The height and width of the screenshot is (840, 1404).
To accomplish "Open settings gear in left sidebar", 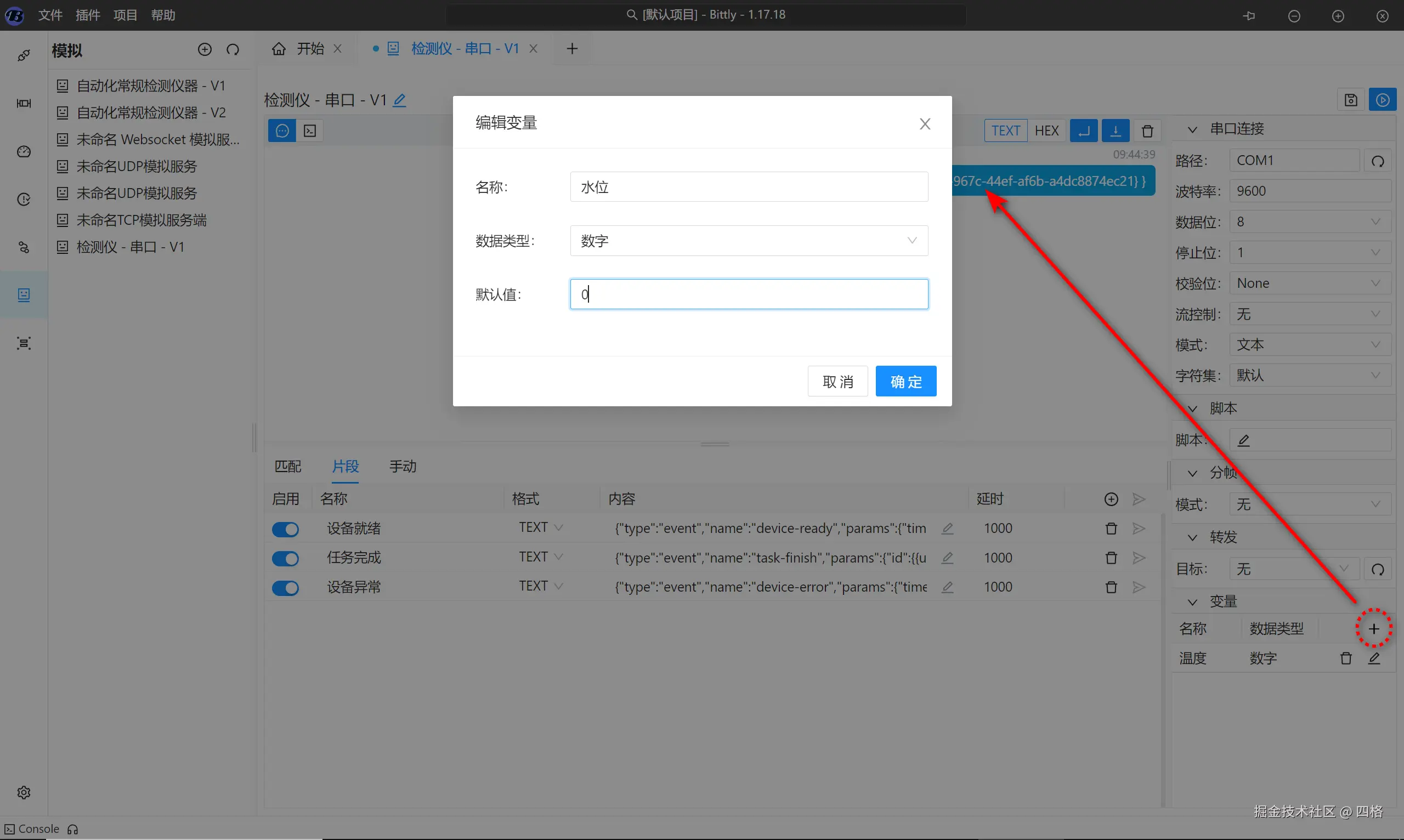I will pyautogui.click(x=24, y=792).
